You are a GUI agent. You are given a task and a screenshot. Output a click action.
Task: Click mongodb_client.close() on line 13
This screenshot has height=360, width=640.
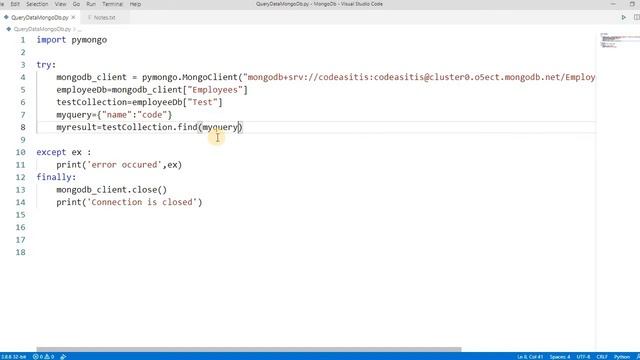pyautogui.click(x=111, y=190)
